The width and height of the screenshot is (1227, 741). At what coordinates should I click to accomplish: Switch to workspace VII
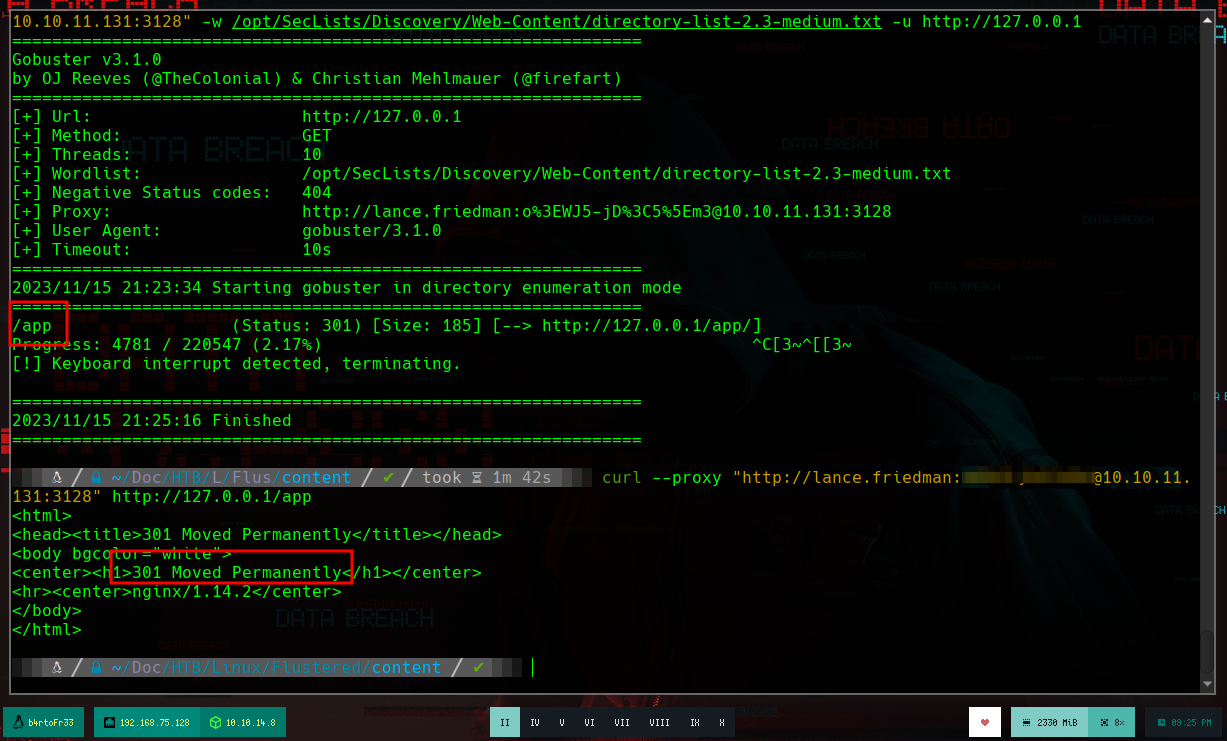(623, 722)
